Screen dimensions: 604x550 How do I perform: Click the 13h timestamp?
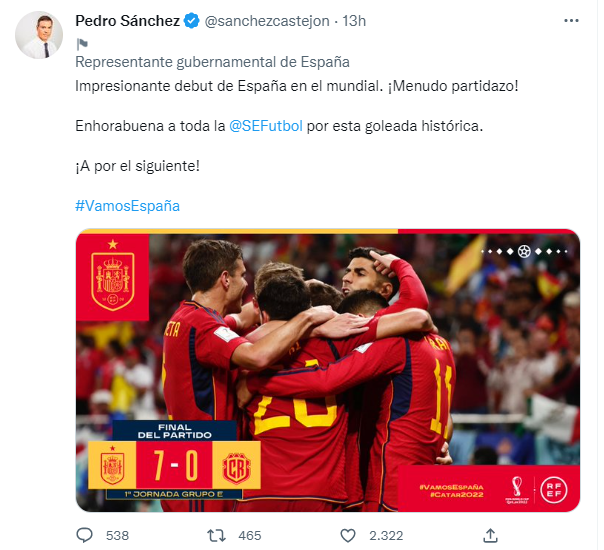pyautogui.click(x=354, y=21)
